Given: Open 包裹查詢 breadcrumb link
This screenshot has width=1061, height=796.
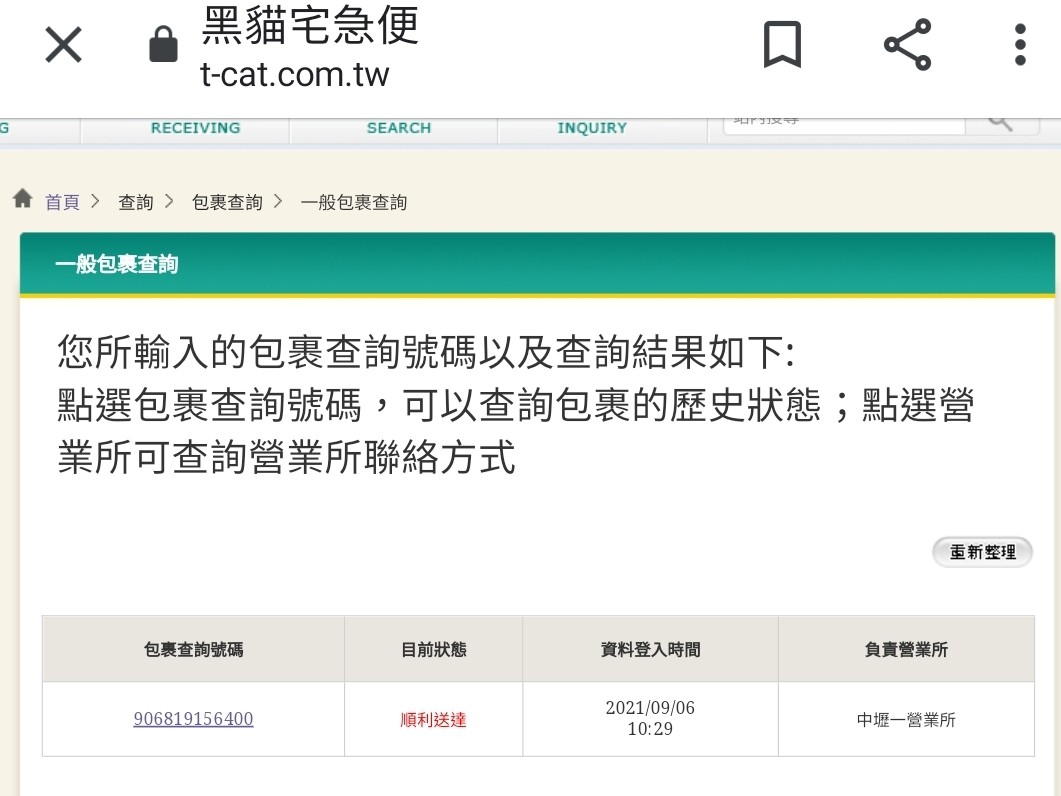Looking at the screenshot, I should point(227,202).
